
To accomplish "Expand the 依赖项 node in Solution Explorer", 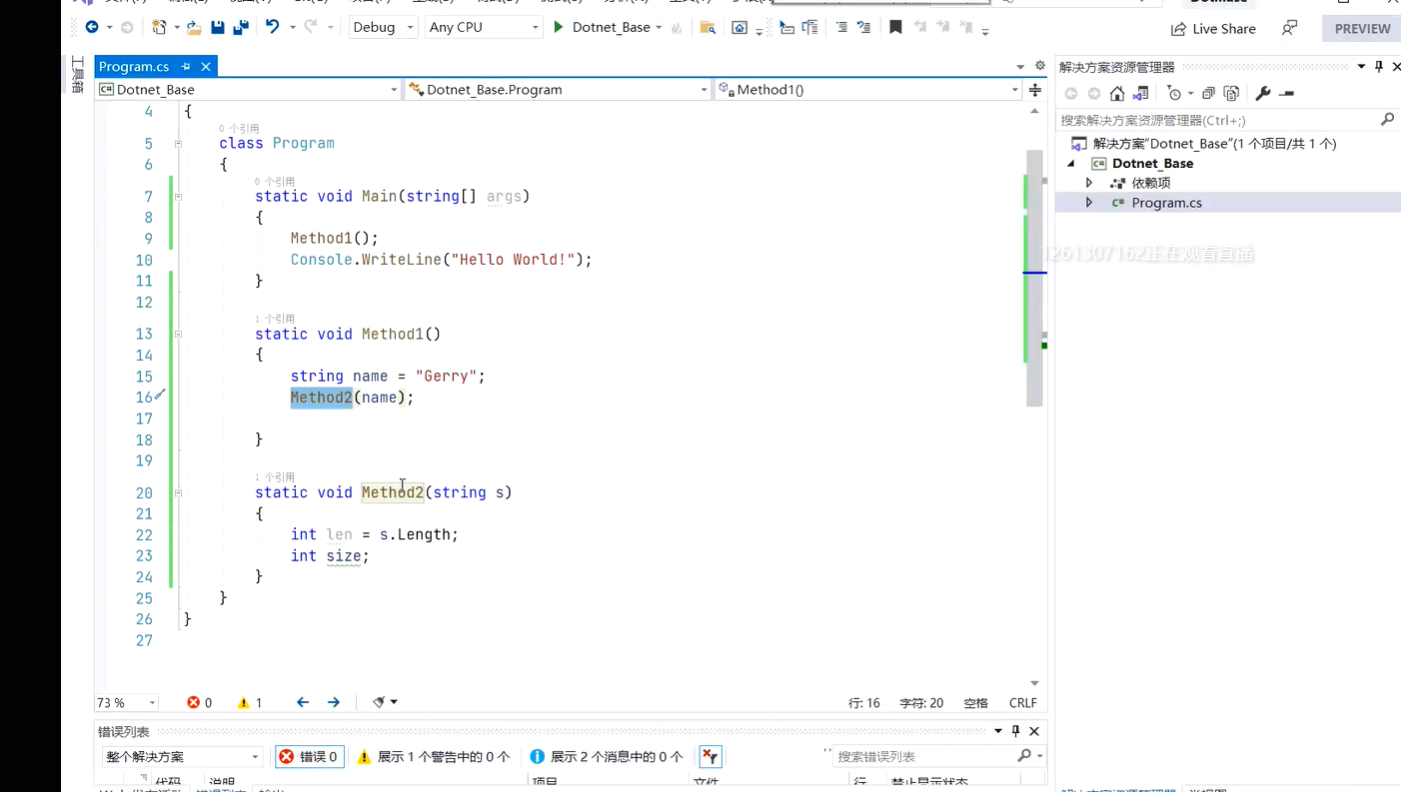I will tap(1089, 182).
